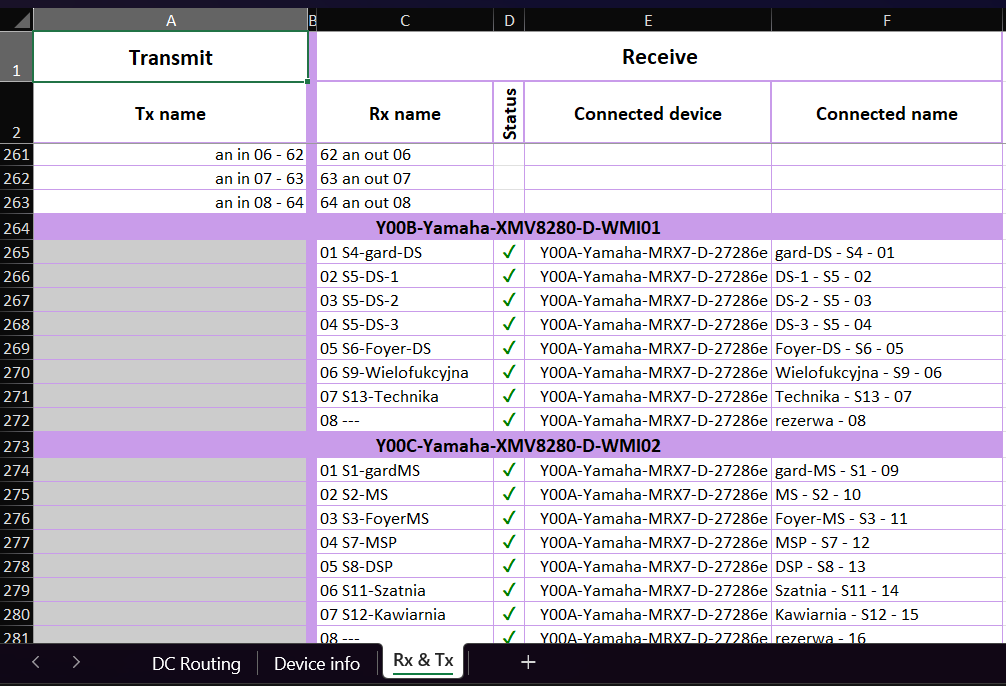Click connected device cell in row 274
This screenshot has width=1006, height=686.
point(648,470)
